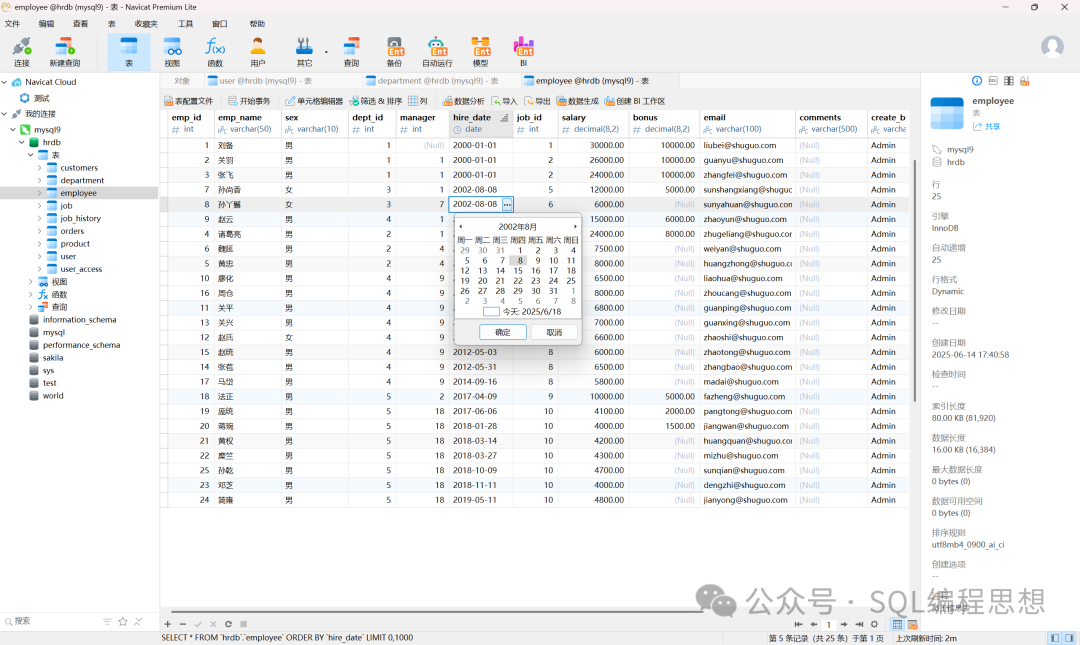
Task: Click the 筛选 & 排序 button
Action: (375, 101)
